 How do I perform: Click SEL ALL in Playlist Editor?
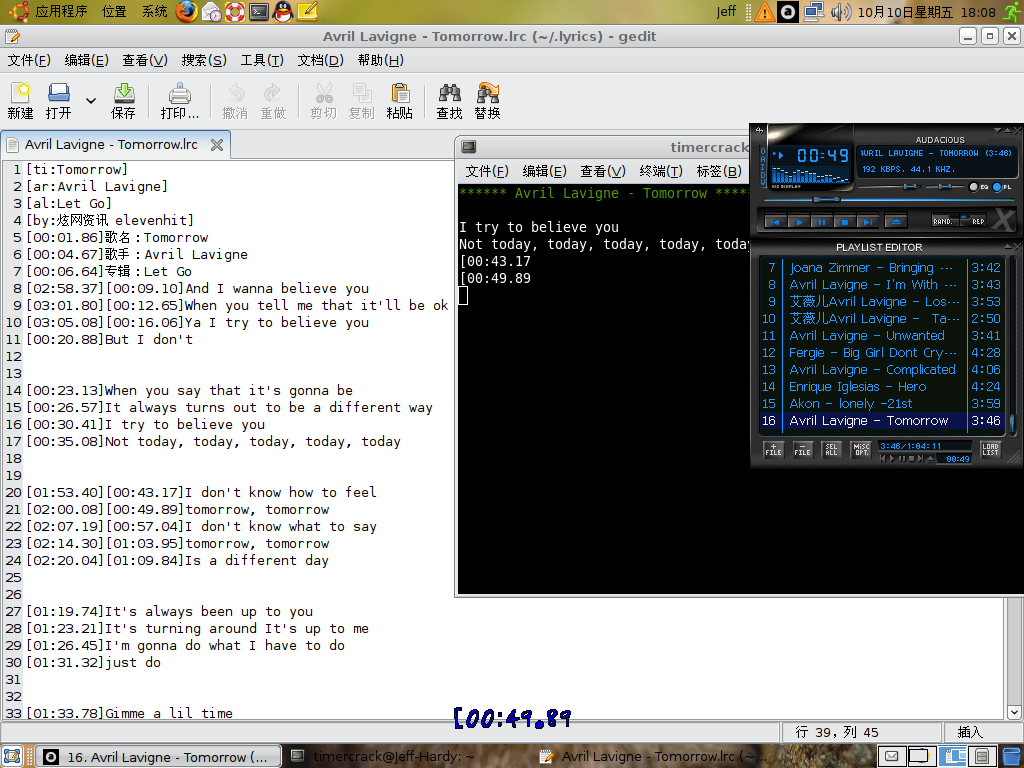pyautogui.click(x=831, y=449)
